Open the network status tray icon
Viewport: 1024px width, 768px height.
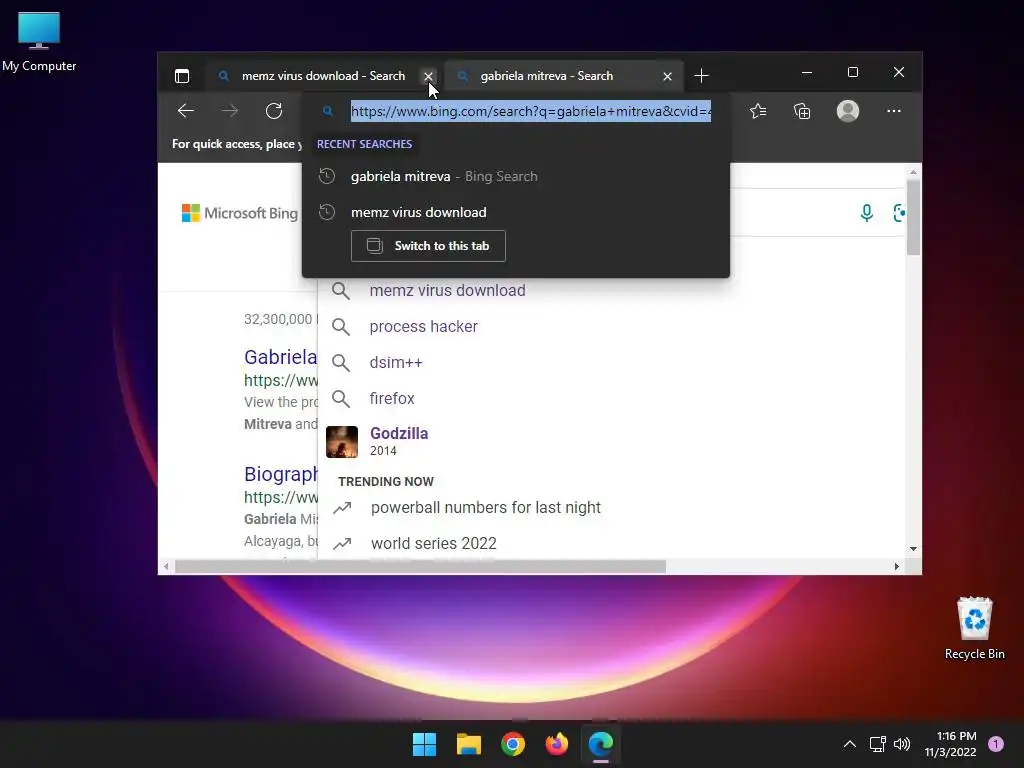point(877,744)
